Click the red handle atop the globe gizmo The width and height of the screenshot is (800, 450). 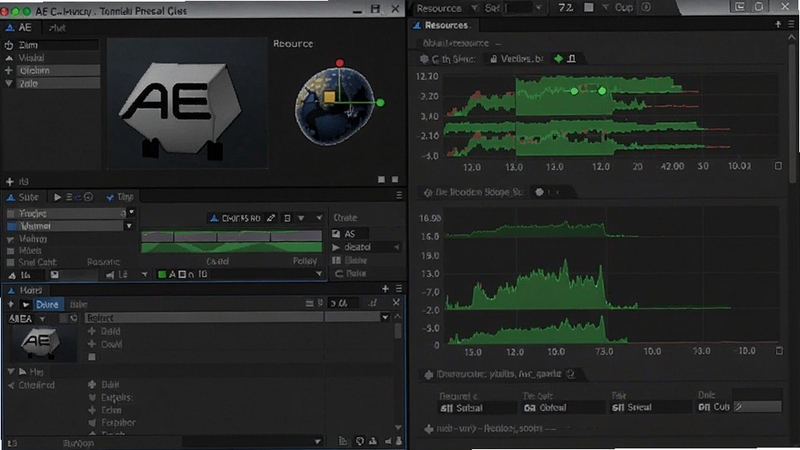click(340, 63)
